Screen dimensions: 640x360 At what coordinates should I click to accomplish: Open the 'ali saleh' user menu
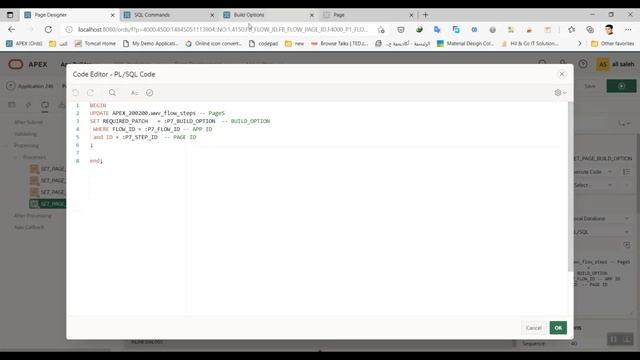tap(616, 64)
